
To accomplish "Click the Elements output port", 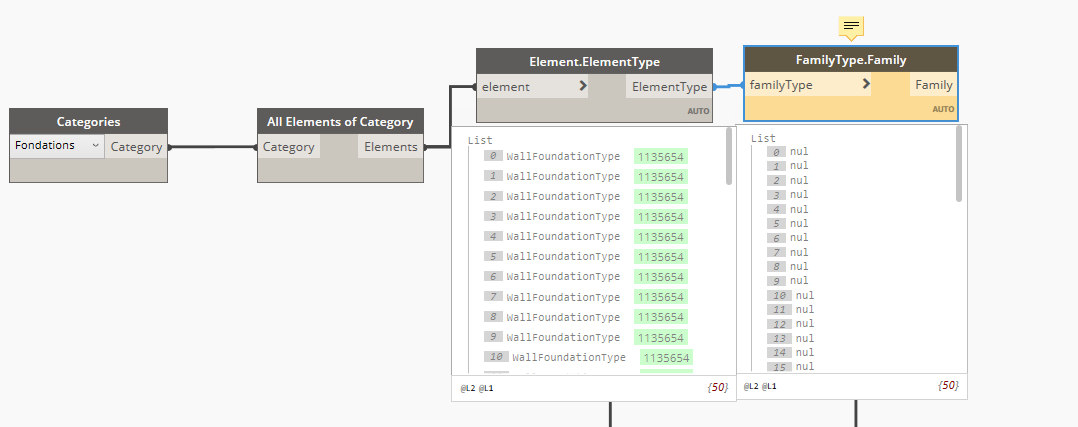I will coord(390,147).
